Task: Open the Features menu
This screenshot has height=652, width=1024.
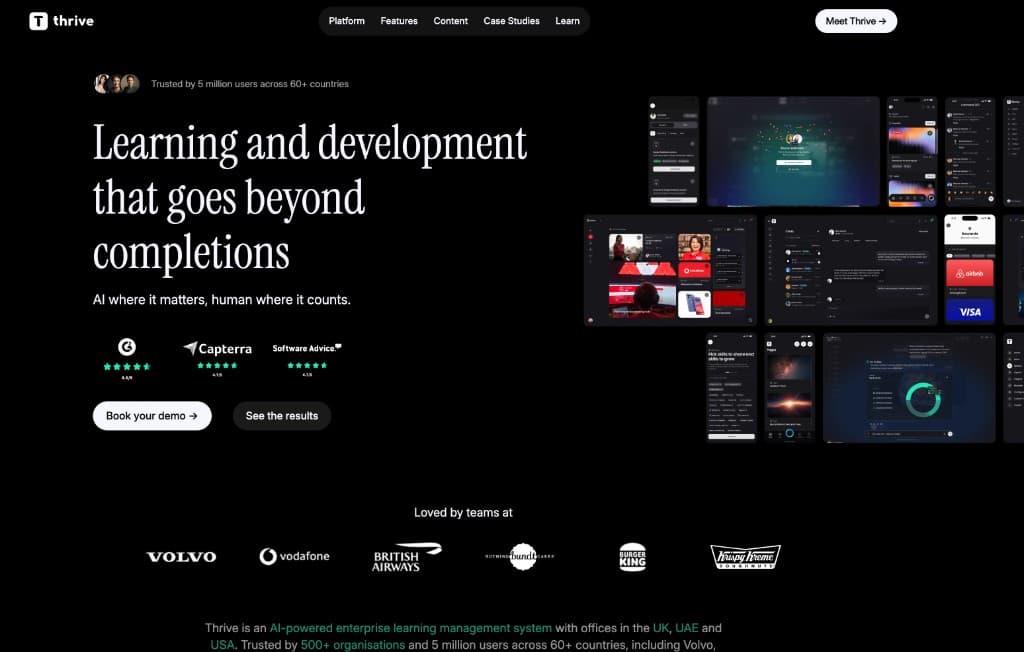Action: (x=399, y=21)
